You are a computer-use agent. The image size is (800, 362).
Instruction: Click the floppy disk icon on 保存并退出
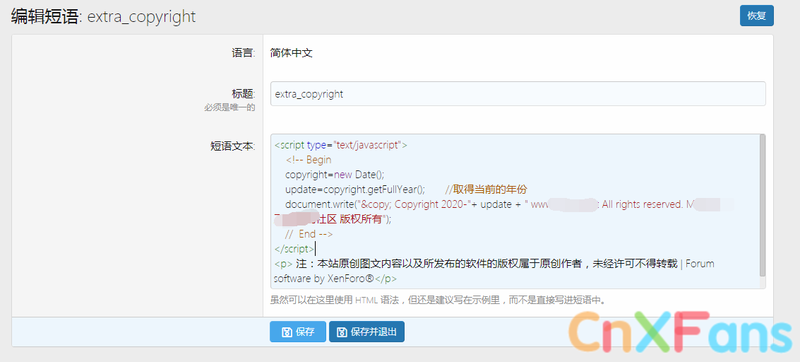[341, 332]
